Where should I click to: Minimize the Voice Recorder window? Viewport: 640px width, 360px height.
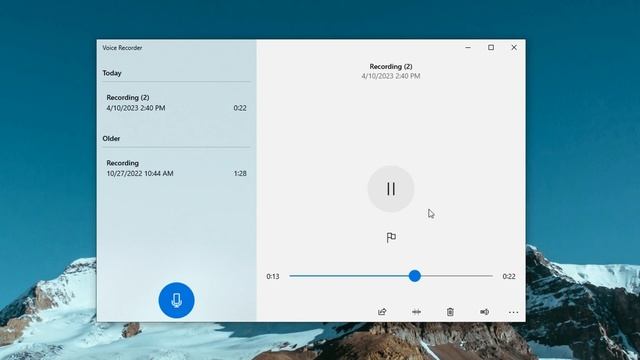tap(468, 47)
